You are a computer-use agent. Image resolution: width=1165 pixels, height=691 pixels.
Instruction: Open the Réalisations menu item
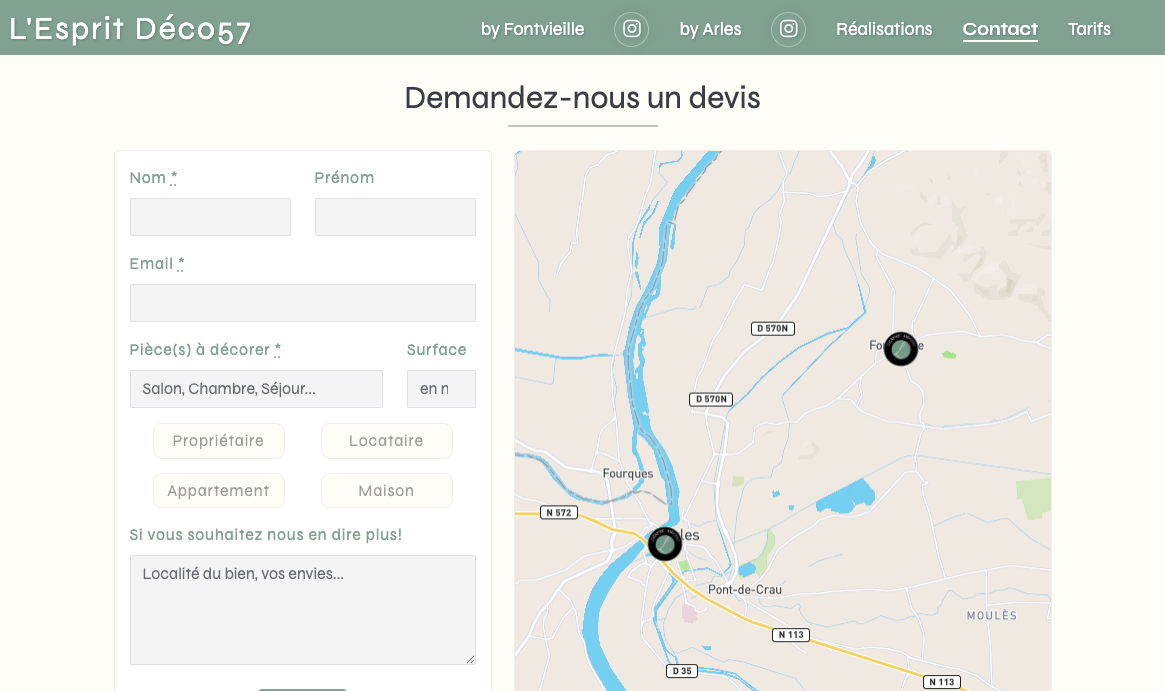884,29
